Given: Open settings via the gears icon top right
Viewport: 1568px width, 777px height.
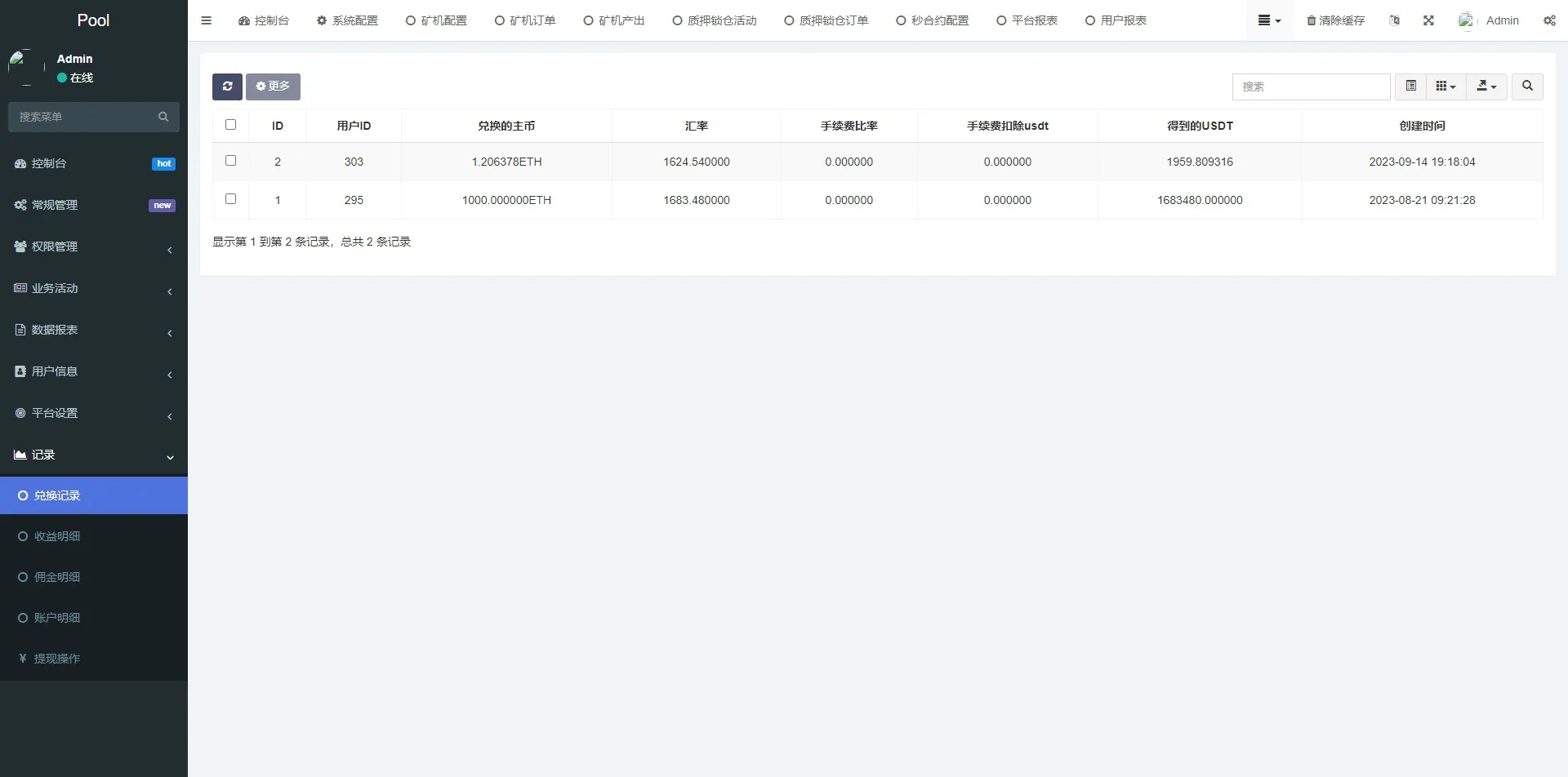Looking at the screenshot, I should click(x=1550, y=20).
